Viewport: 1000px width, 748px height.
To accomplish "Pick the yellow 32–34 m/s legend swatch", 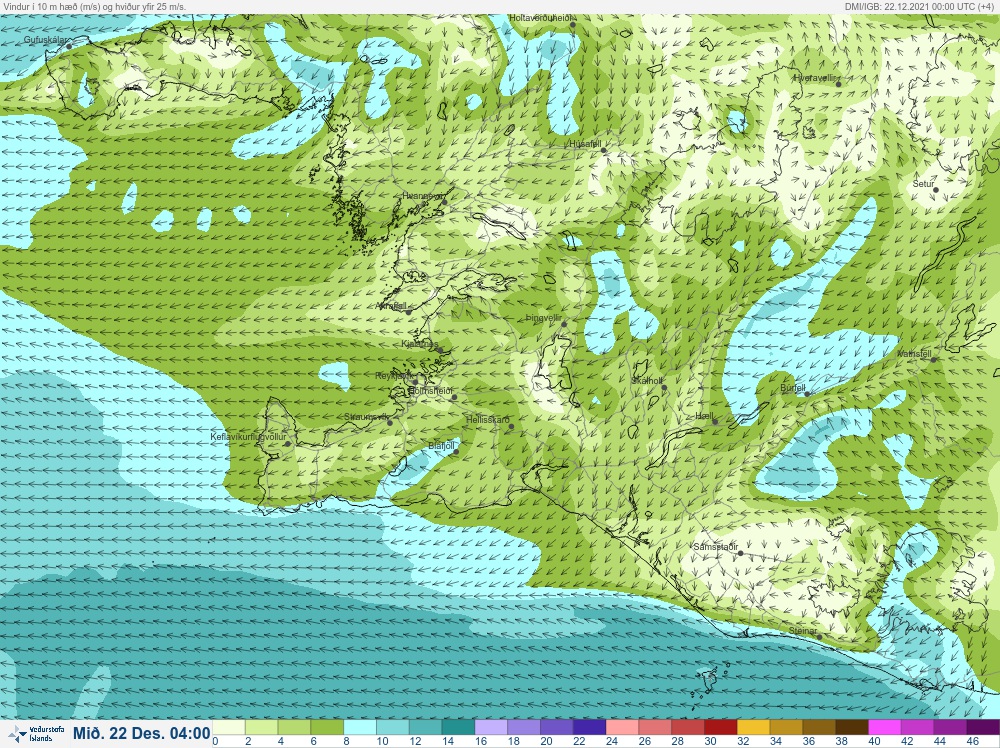I will (754, 728).
